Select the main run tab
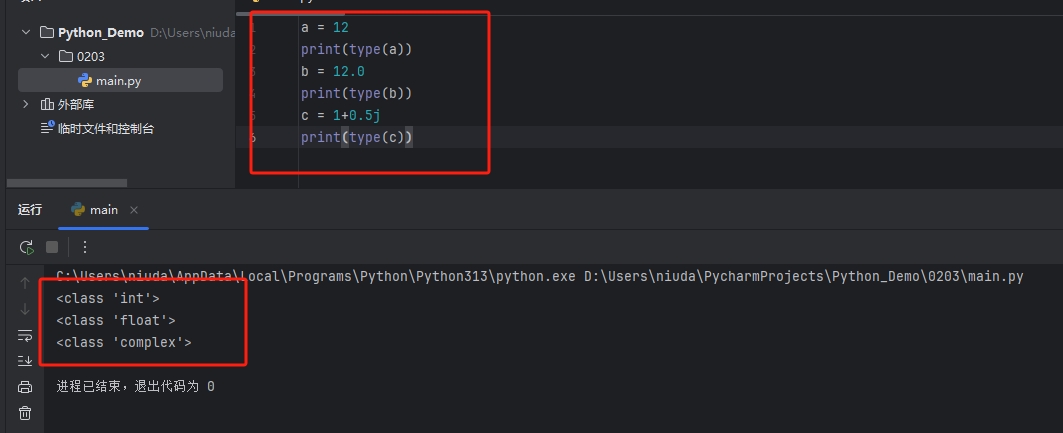 tap(103, 210)
